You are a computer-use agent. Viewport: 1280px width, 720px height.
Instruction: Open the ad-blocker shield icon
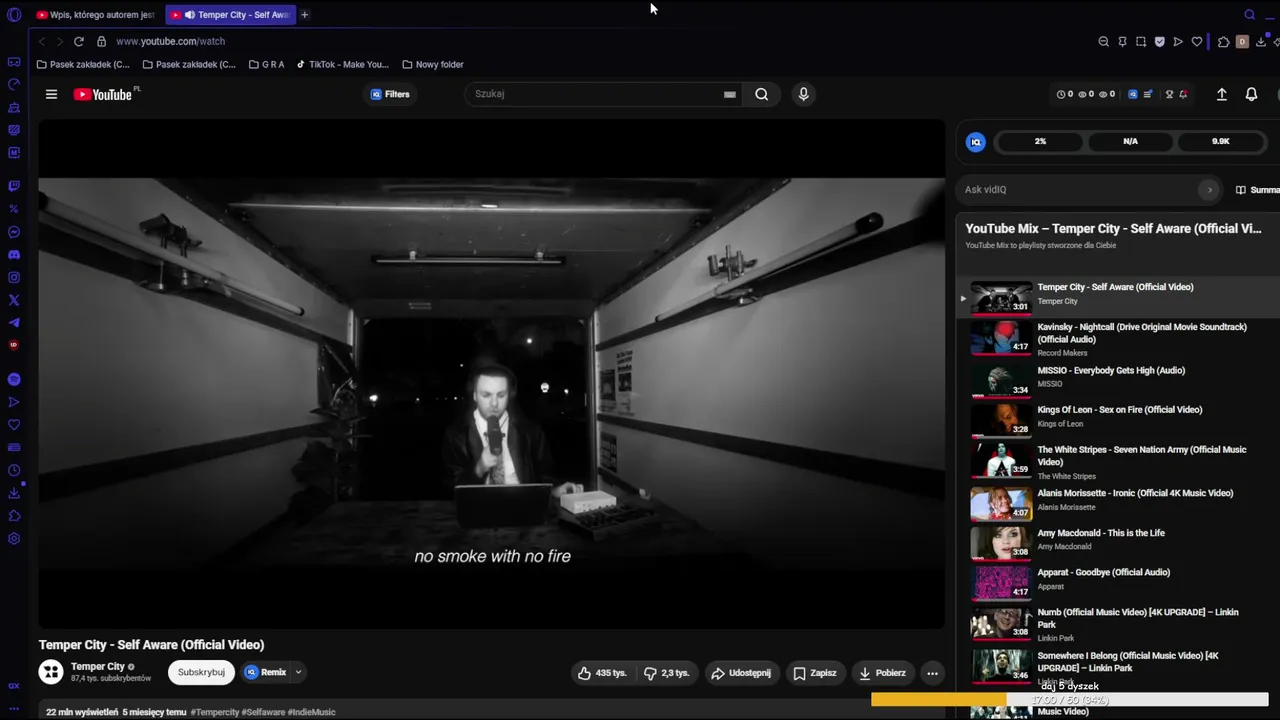(x=1160, y=42)
